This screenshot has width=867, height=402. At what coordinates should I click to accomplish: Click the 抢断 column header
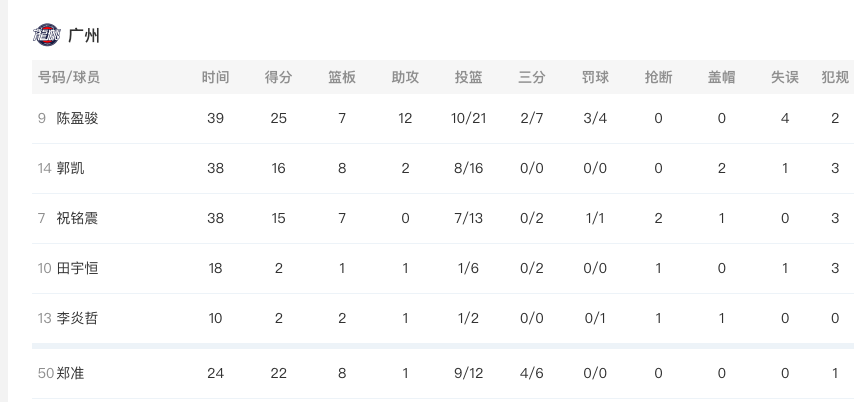[x=658, y=77]
